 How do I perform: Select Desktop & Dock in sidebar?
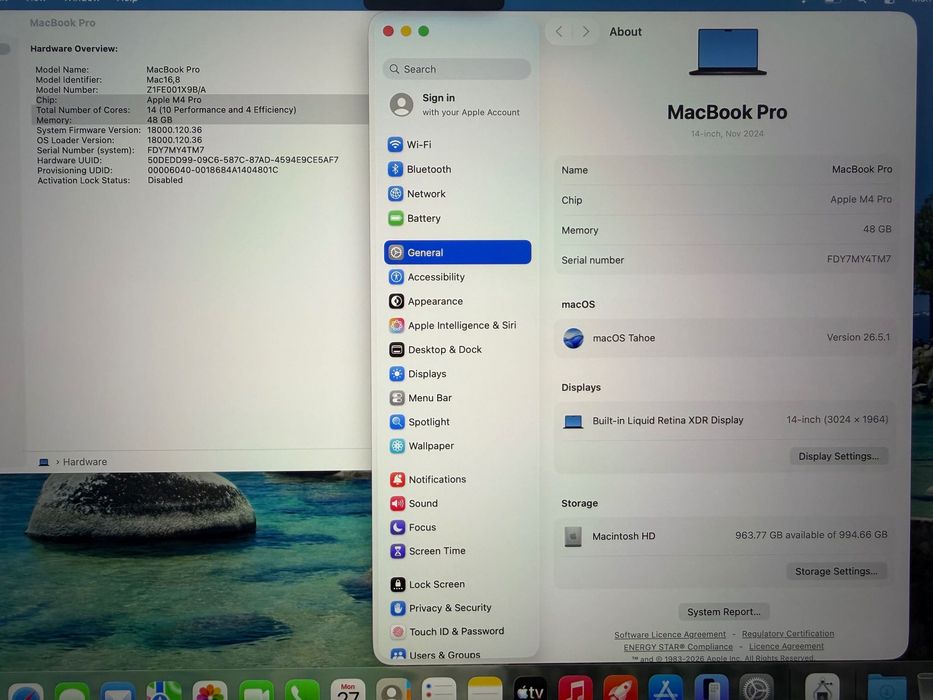(x=435, y=349)
